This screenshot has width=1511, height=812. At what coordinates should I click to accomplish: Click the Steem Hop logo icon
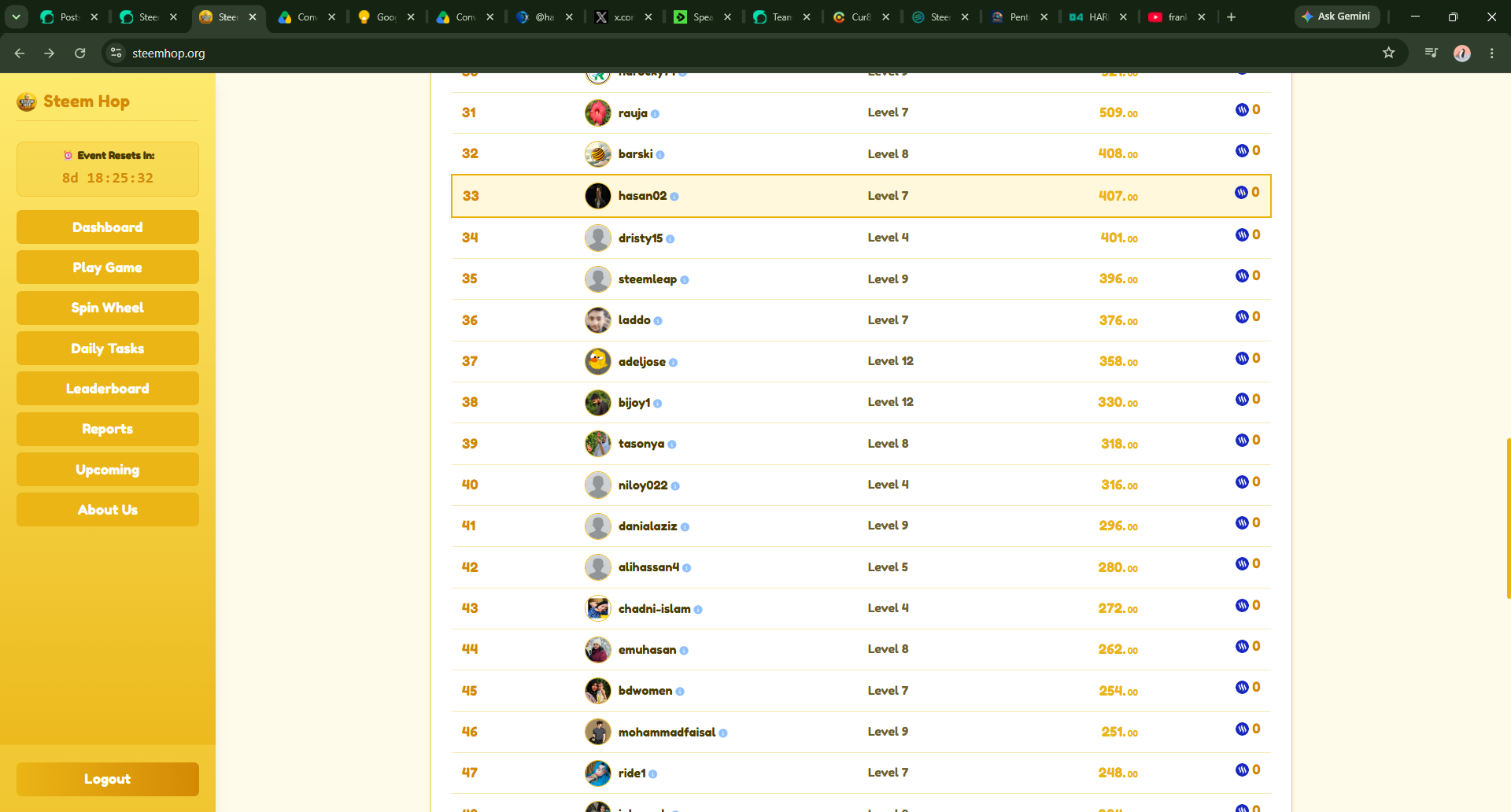tap(27, 101)
